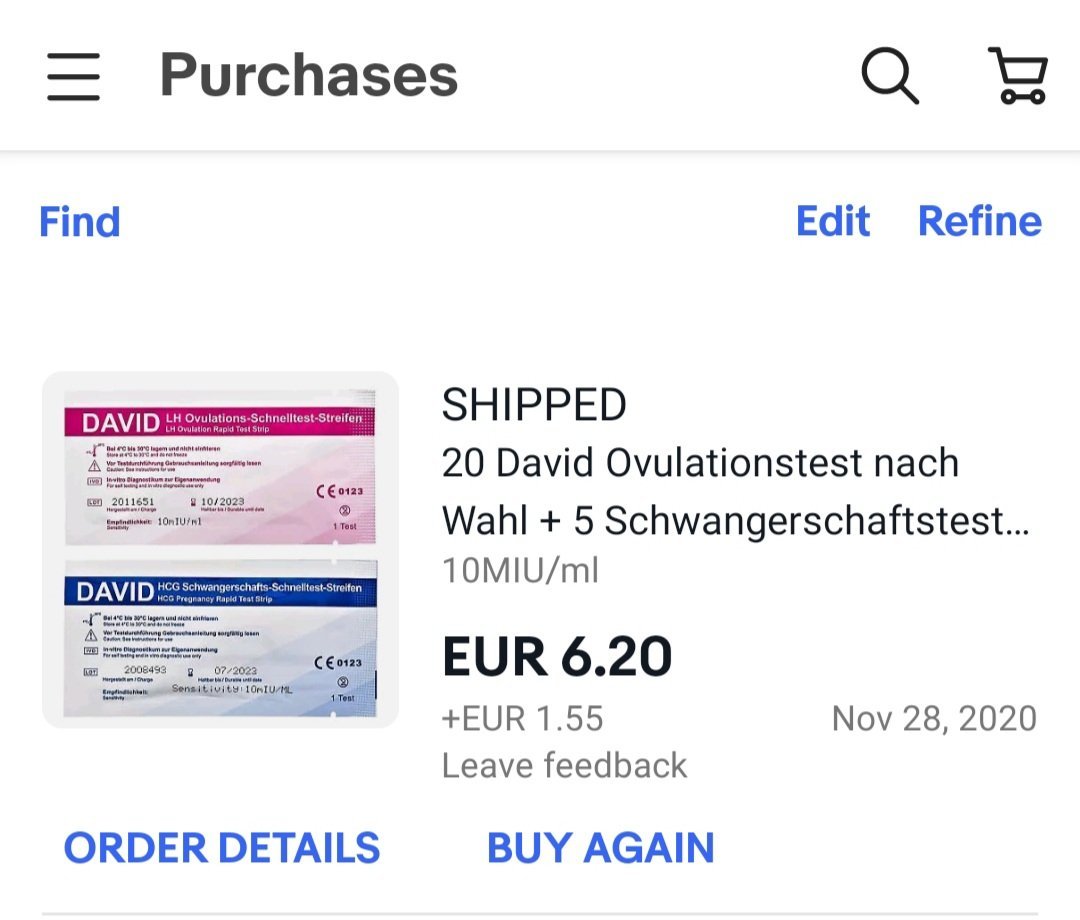Tap the blue HCG pregnancy strip image
Screen dimensions: 1080x920
coord(220,645)
